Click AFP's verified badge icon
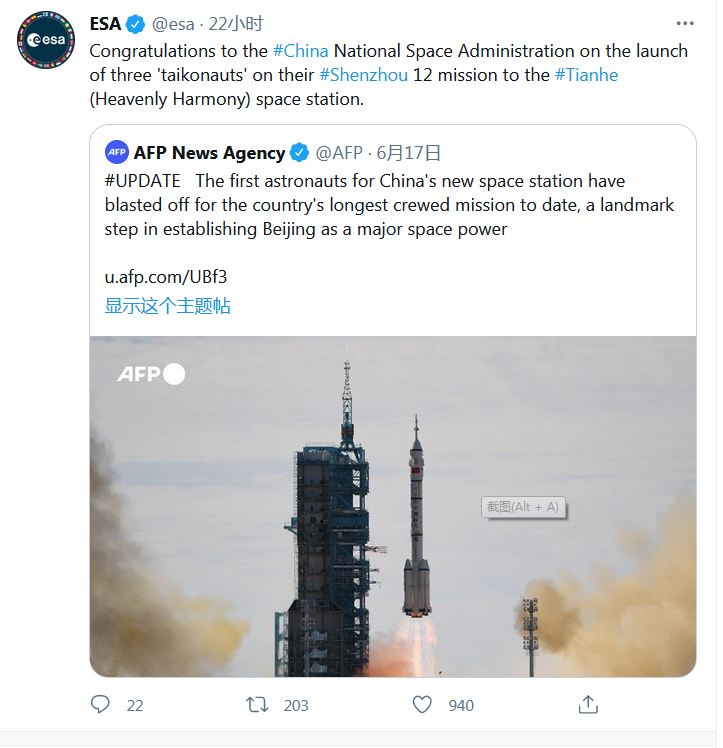Screen dimensions: 723x748 tap(299, 153)
